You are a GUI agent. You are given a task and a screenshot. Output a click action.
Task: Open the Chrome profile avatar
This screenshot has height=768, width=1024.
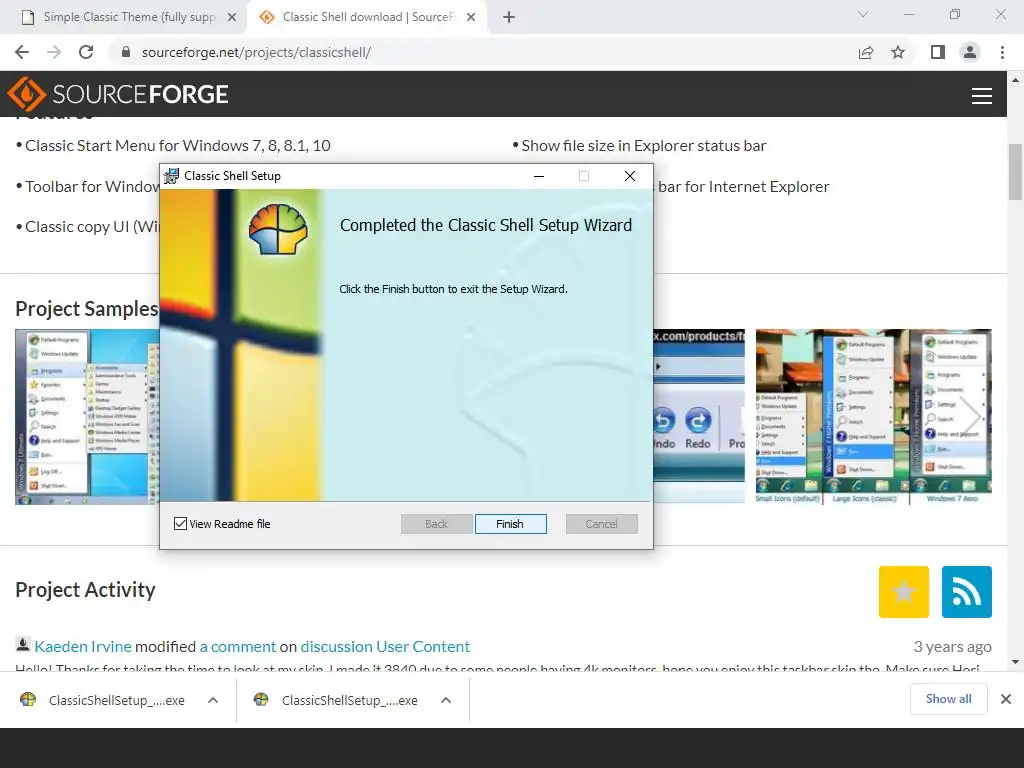pyautogui.click(x=970, y=52)
